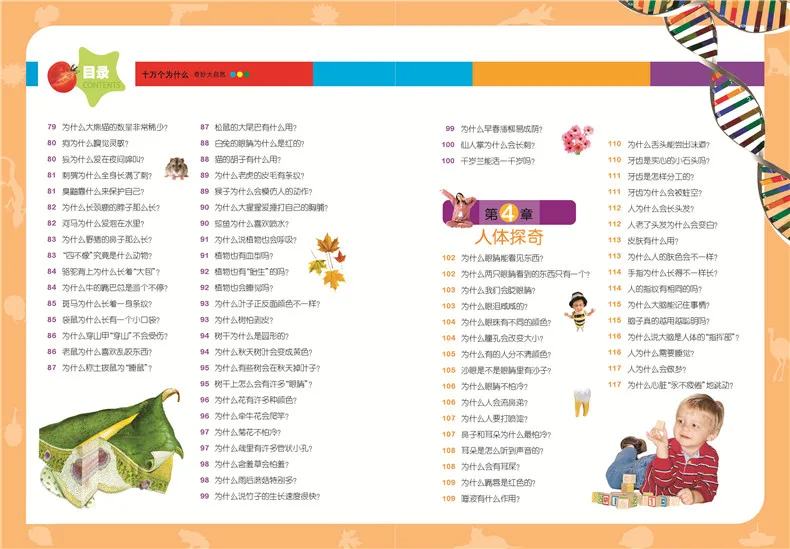
Task: Click the pink flowers picture
Action: (577, 140)
